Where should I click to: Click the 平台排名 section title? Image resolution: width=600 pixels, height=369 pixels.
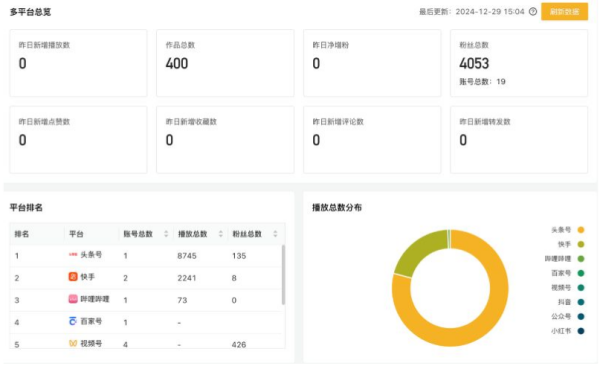click(x=26, y=207)
